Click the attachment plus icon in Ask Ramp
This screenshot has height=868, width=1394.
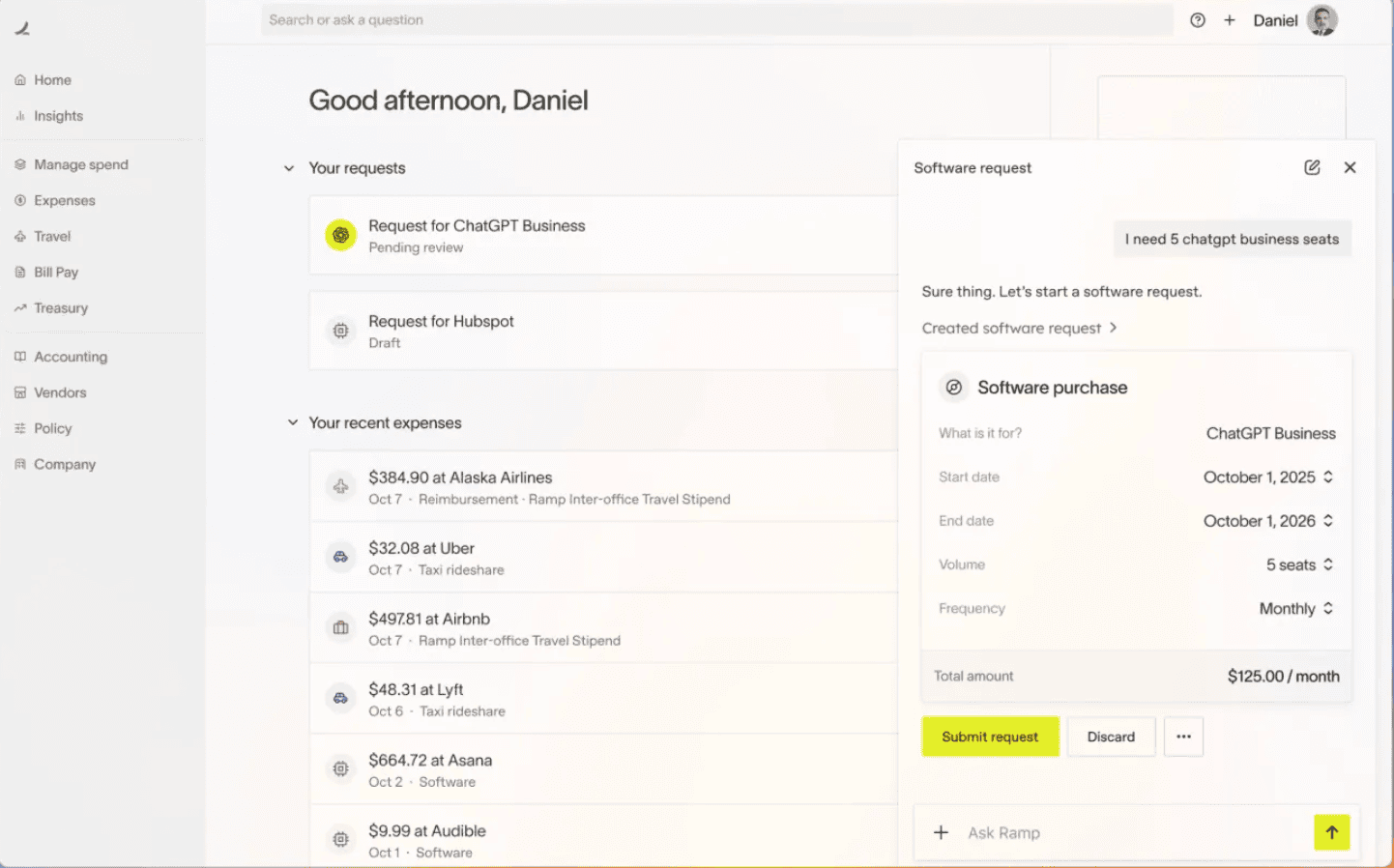pyautogui.click(x=941, y=832)
